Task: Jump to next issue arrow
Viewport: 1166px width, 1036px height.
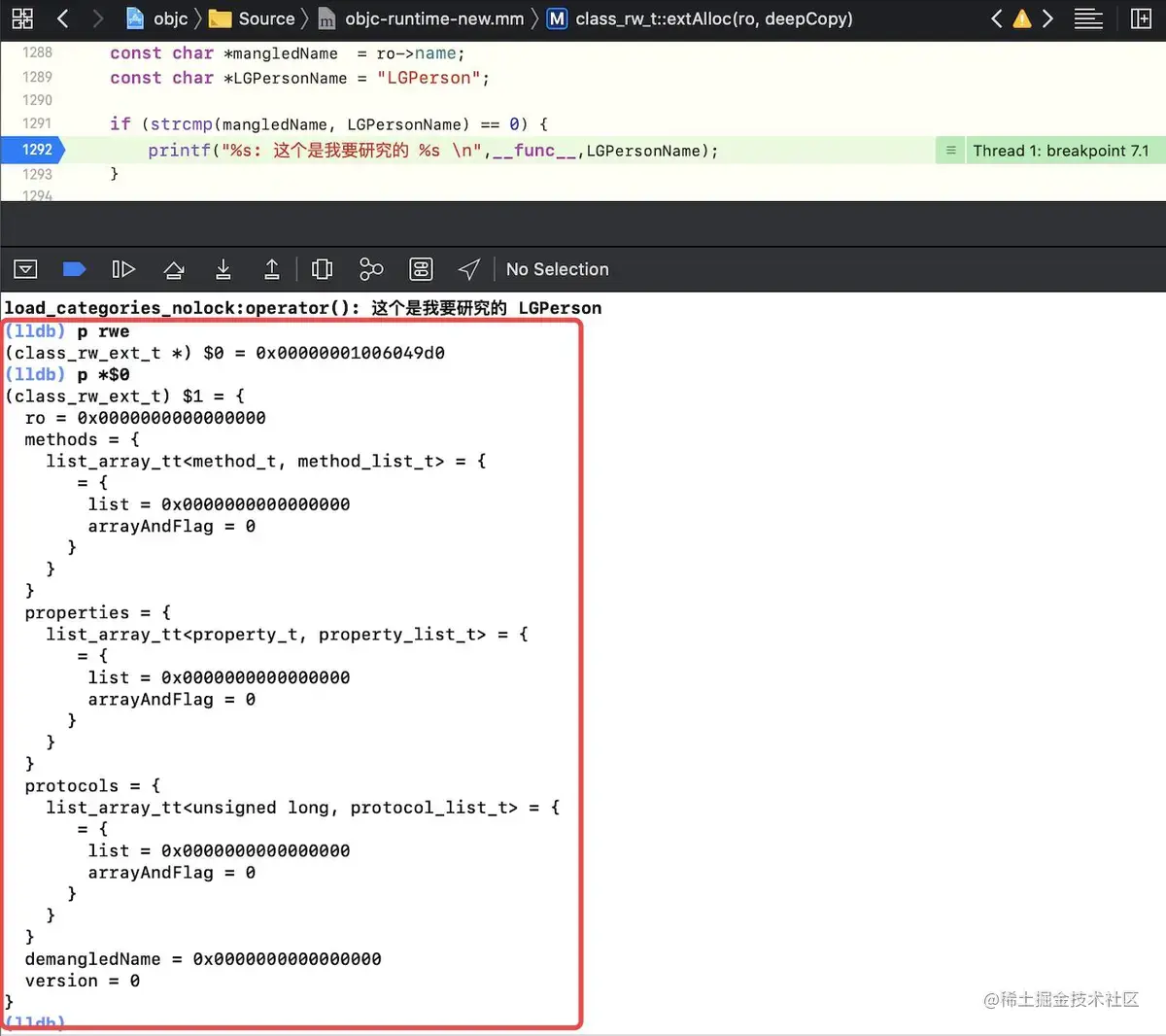Action: point(1047,18)
